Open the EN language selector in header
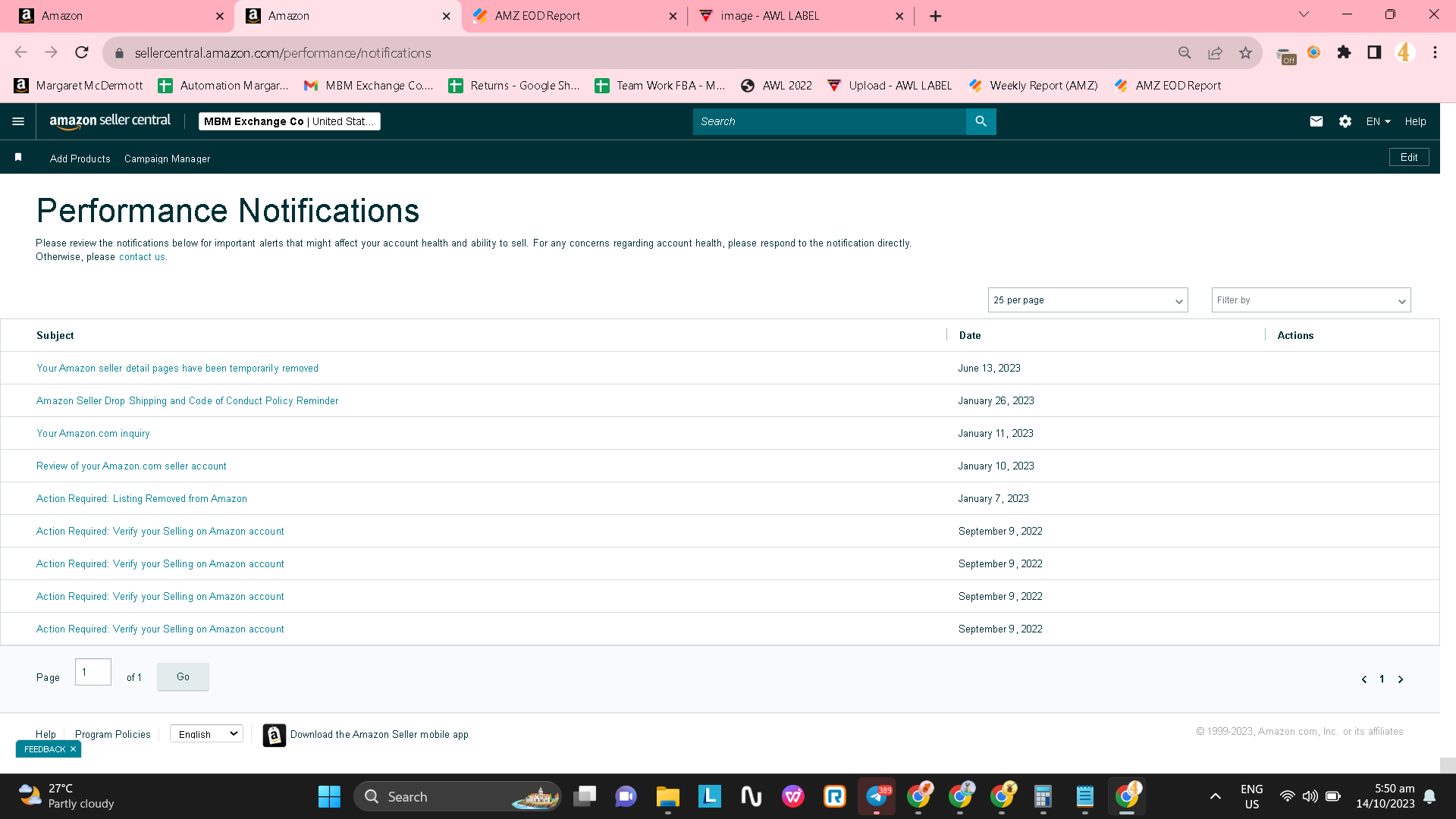The width and height of the screenshot is (1456, 819). click(x=1378, y=121)
